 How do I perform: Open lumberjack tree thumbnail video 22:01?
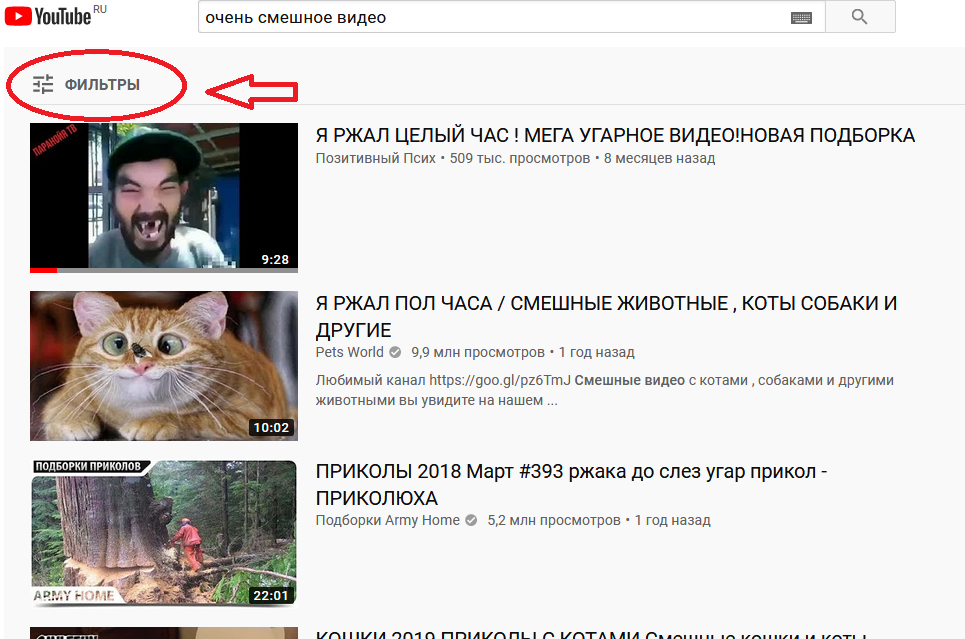(164, 534)
